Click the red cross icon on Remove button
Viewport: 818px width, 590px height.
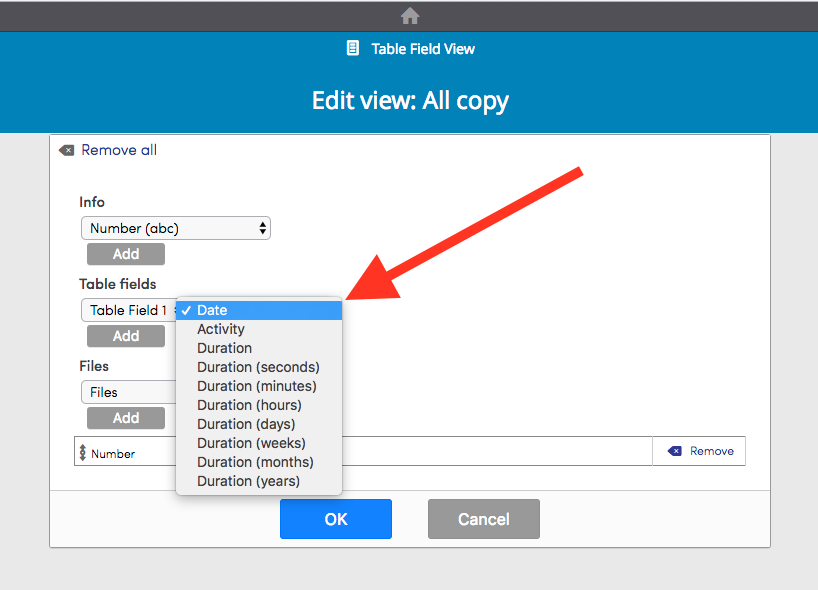pyautogui.click(x=677, y=451)
